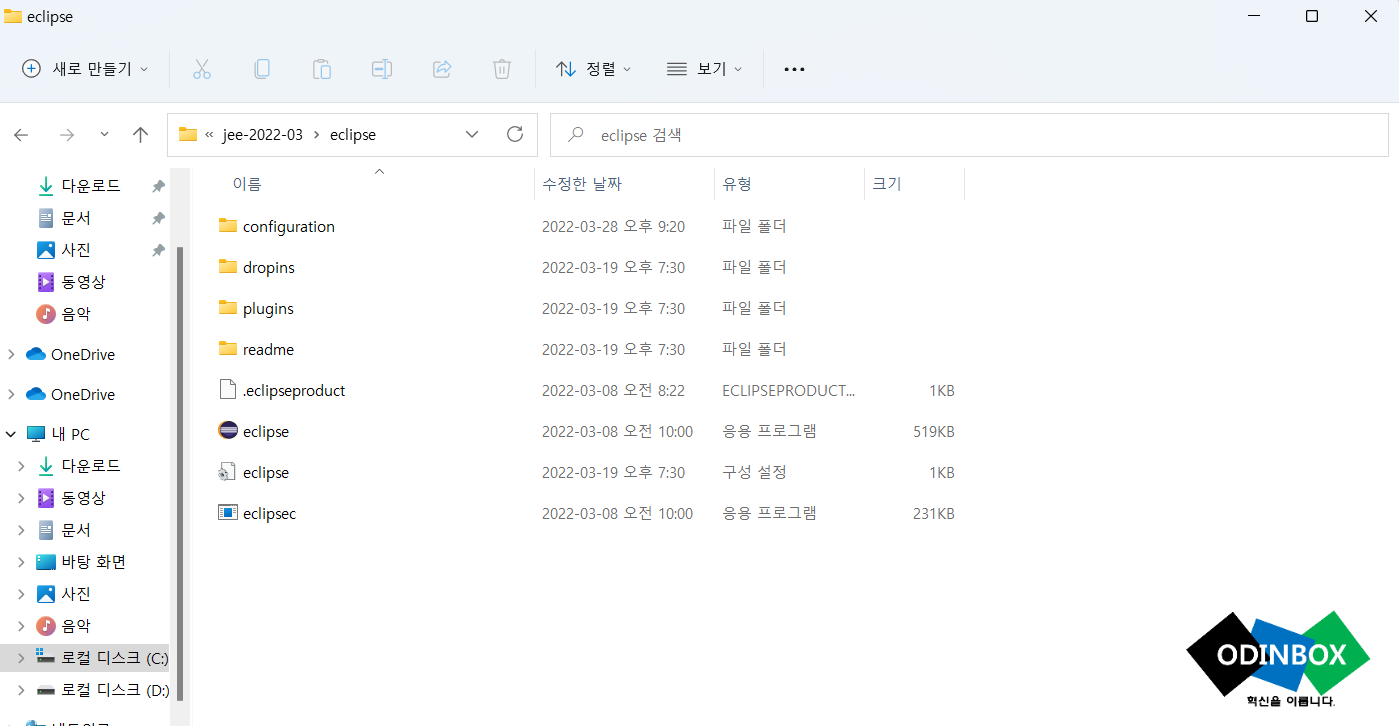Click the Delete trash can icon
Image resolution: width=1399 pixels, height=726 pixels.
pos(502,69)
